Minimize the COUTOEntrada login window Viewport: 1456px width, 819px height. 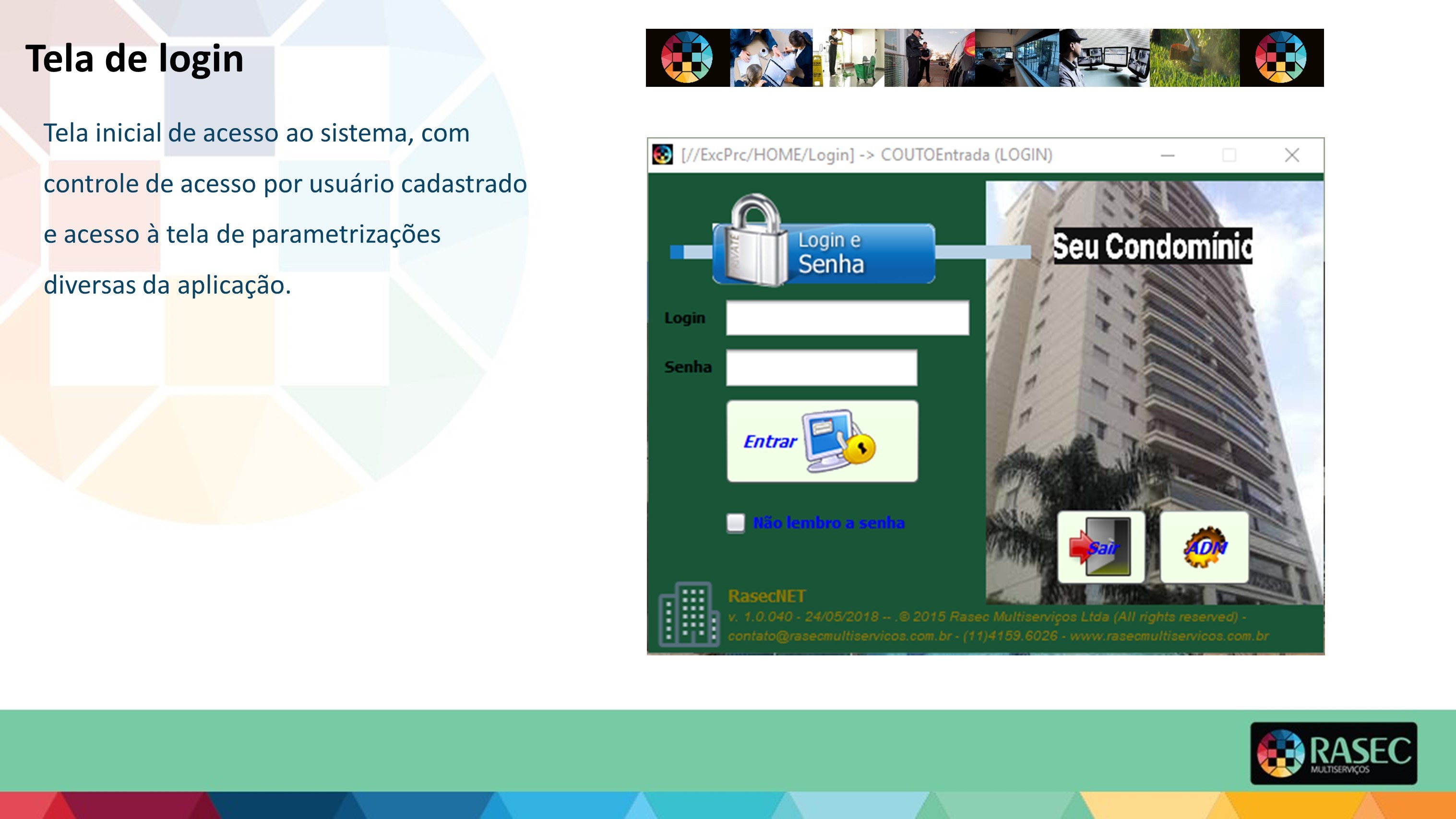tap(1167, 155)
